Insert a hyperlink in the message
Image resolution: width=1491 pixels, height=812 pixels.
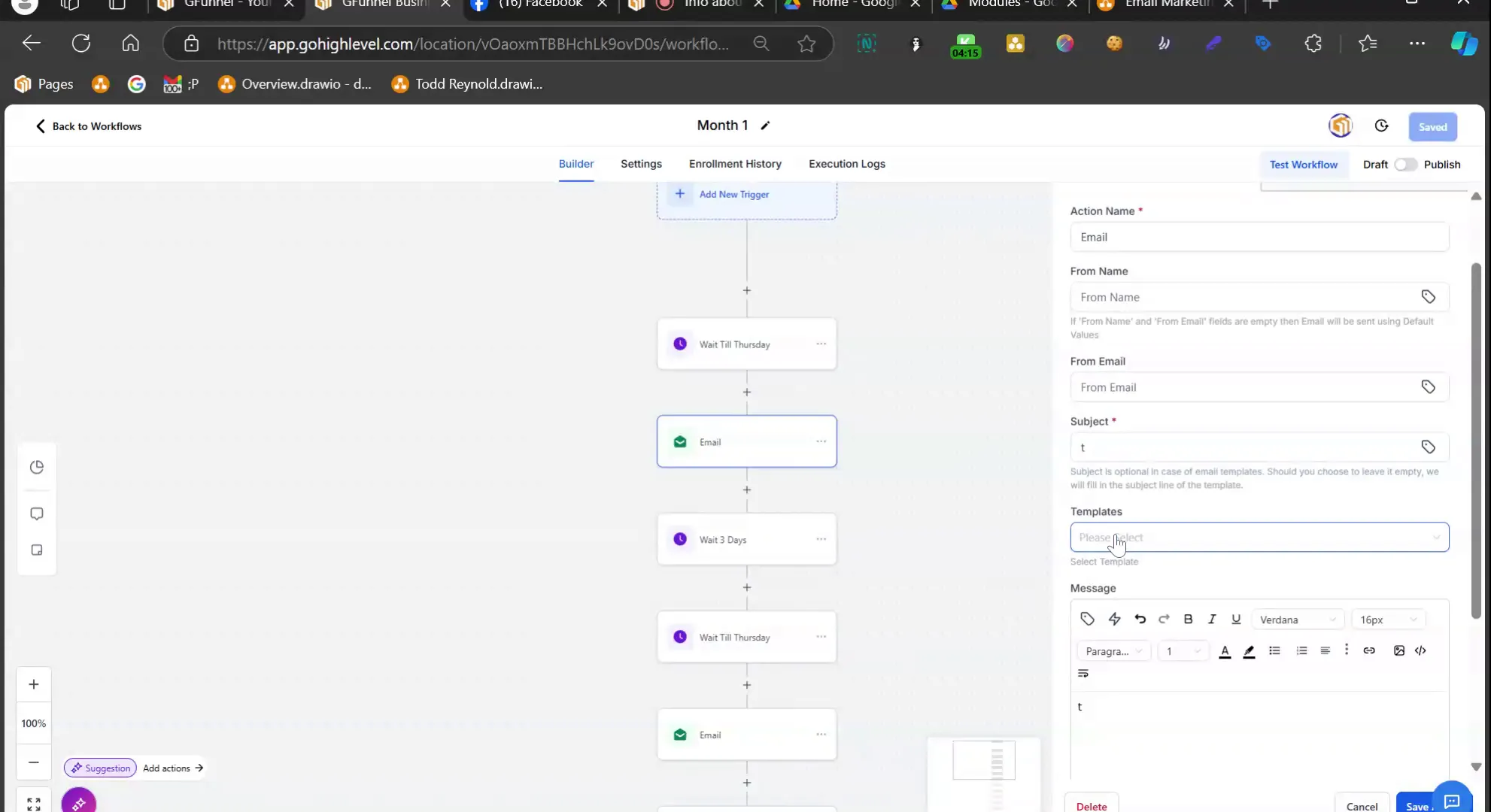point(1369,650)
